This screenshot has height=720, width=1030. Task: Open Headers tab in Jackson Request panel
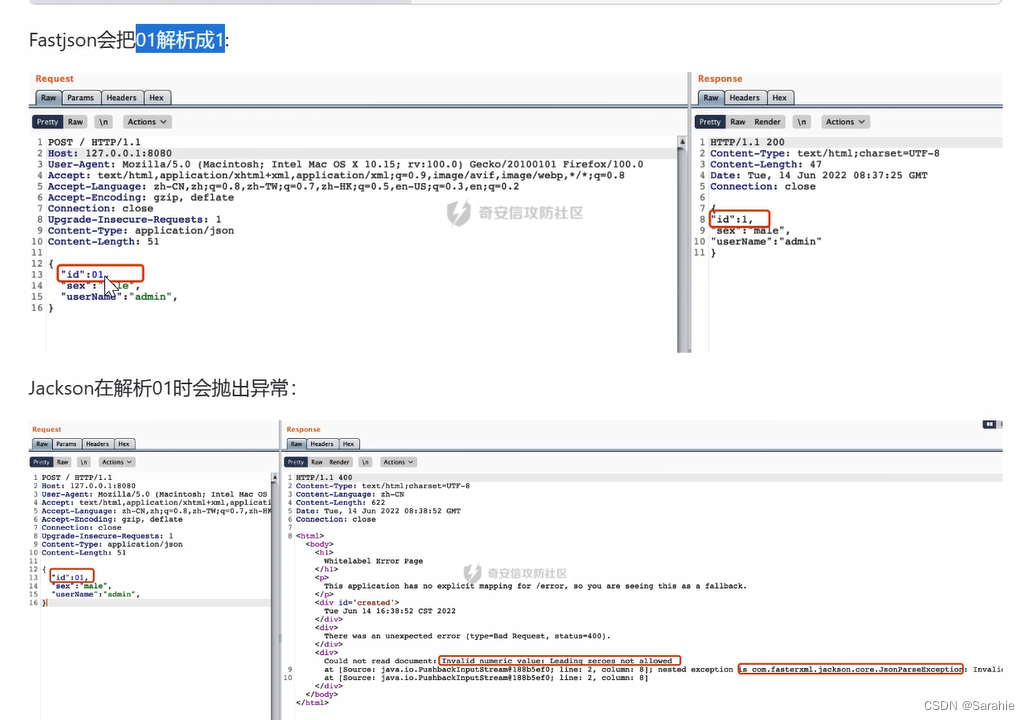(97, 444)
